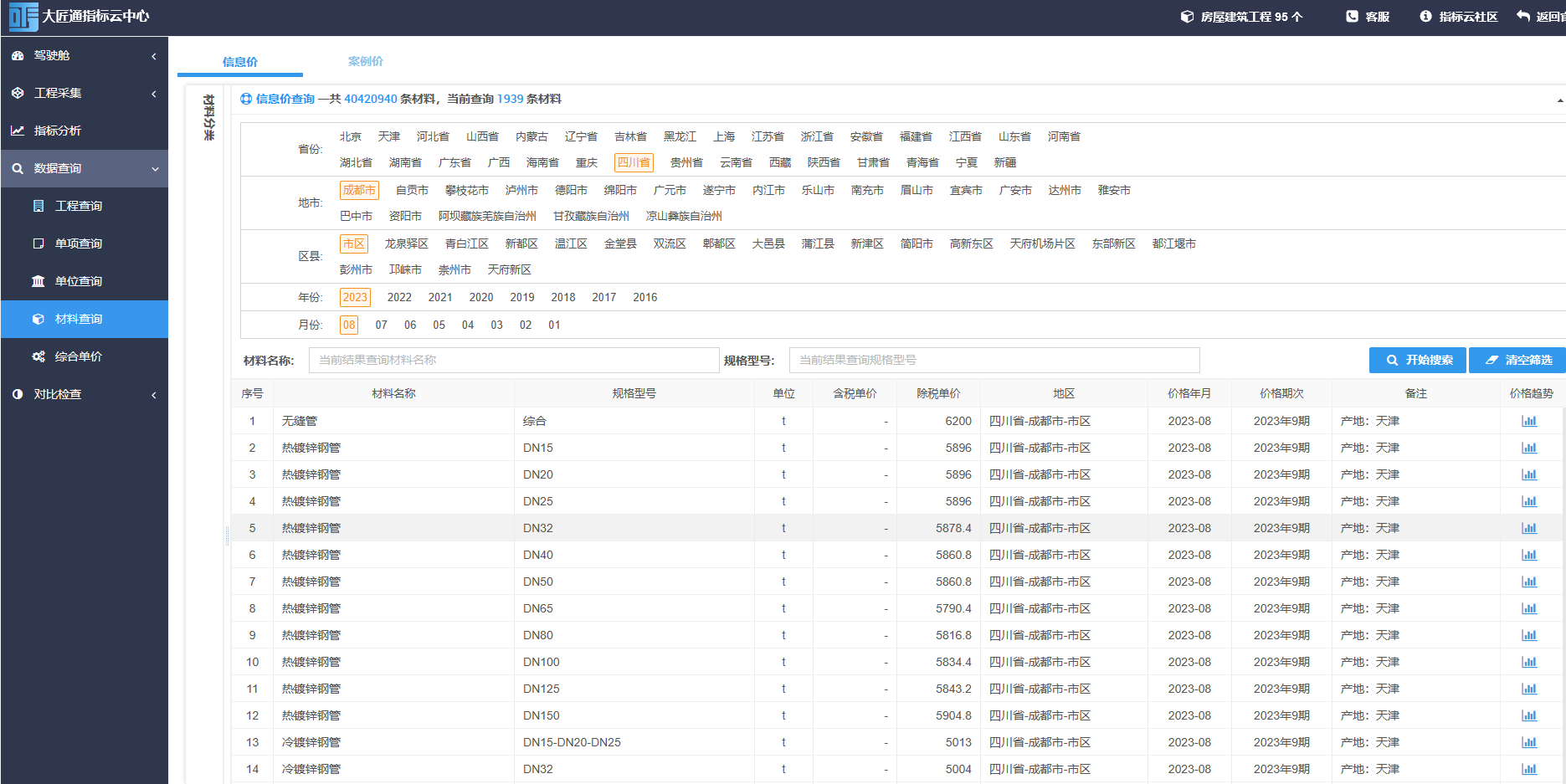1566x784 pixels.
Task: Expand the 对比检查 sidebar menu
Action: pos(84,394)
